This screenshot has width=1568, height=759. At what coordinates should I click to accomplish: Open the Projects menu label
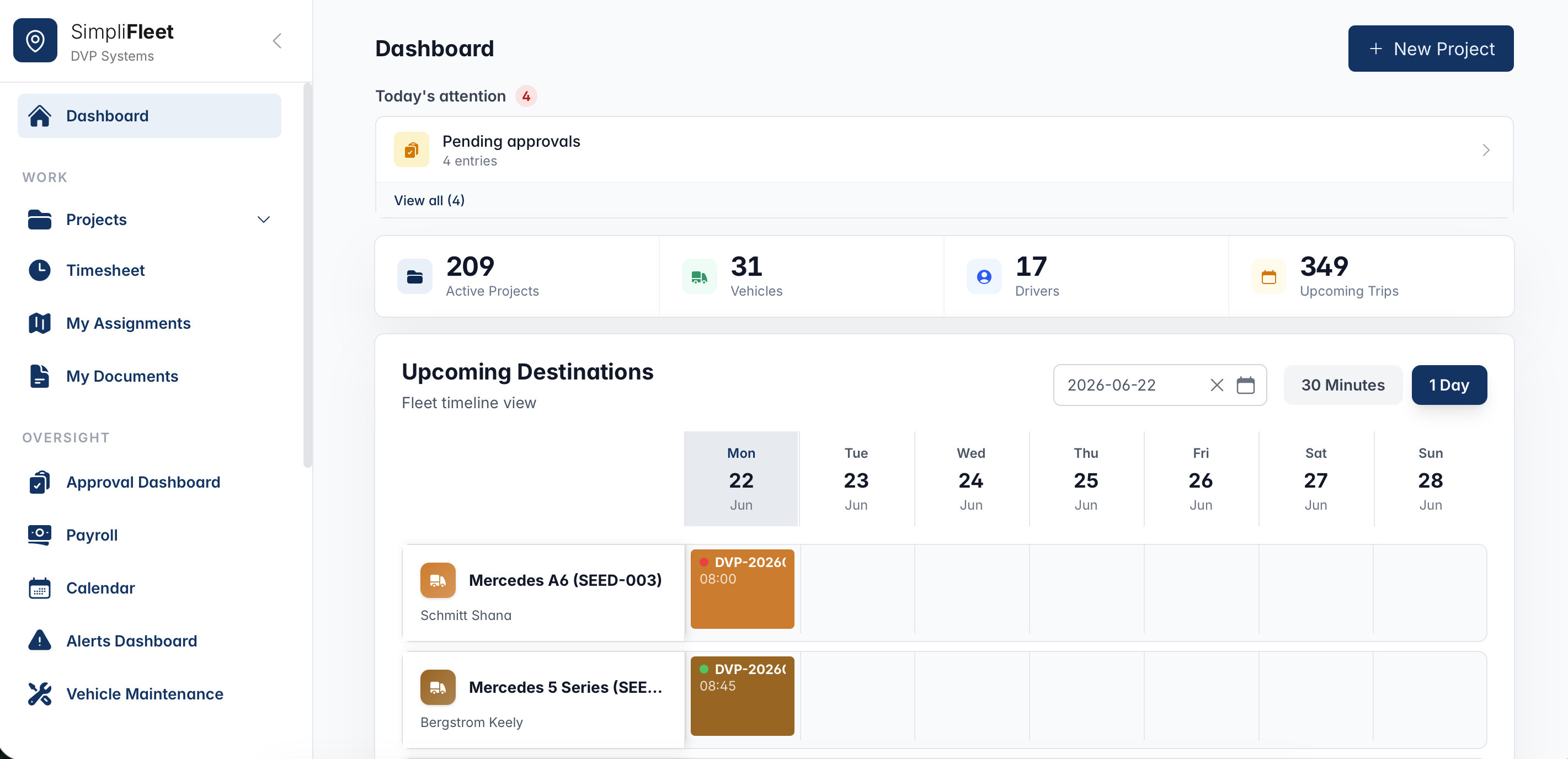96,219
